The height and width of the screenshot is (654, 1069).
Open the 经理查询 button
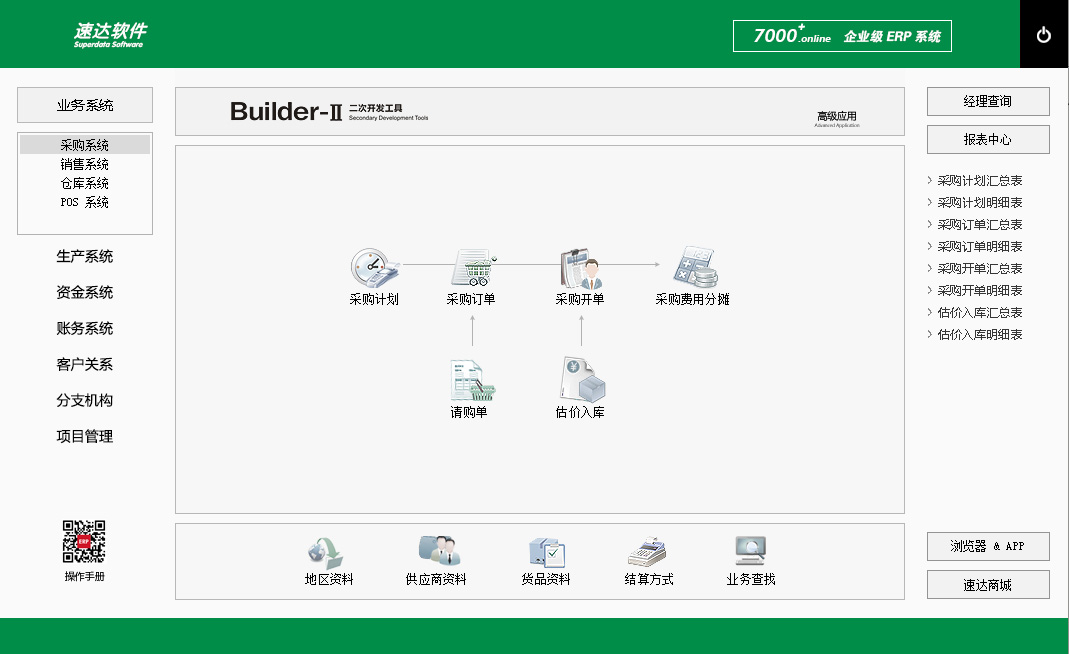(x=988, y=102)
